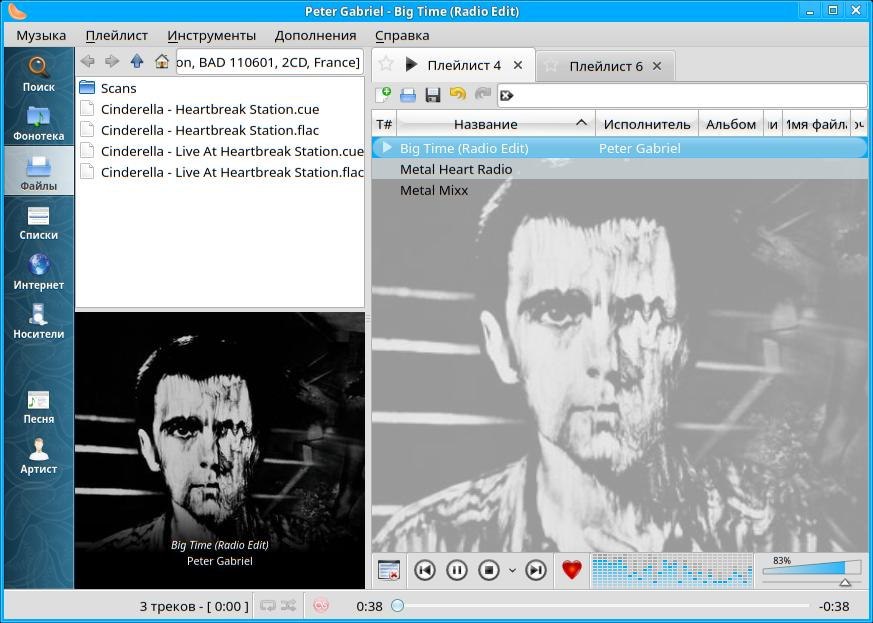Open stop-after dropdown arrow

pyautogui.click(x=512, y=570)
